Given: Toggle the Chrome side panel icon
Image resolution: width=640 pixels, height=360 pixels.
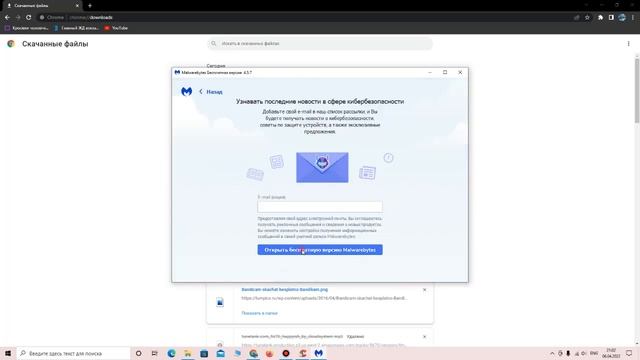Looking at the screenshot, I should tap(611, 18).
